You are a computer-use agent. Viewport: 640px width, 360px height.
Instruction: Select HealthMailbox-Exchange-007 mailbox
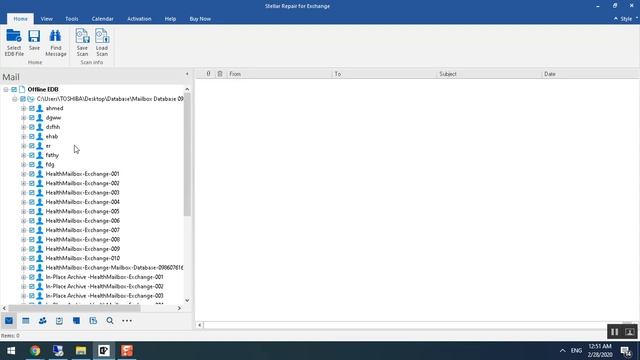(82, 230)
